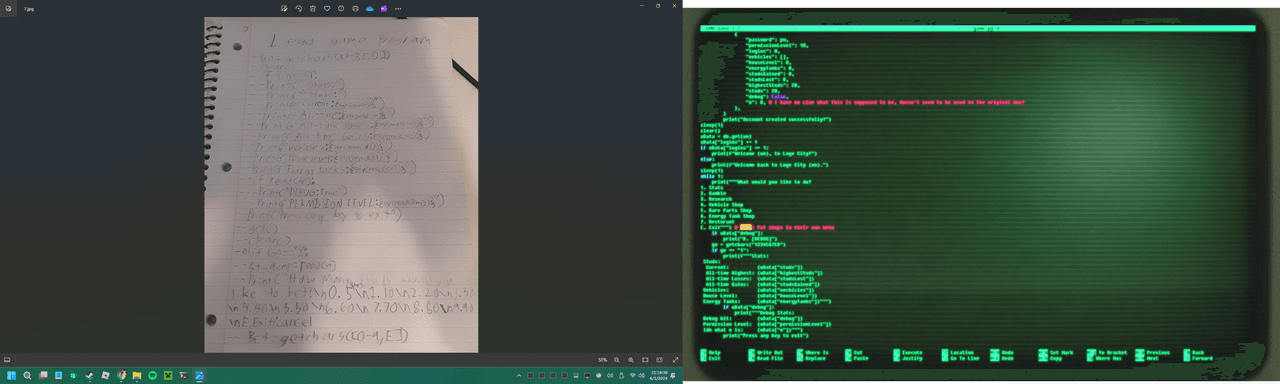Click the Photos app icon beside 7.jpg title

pyautogui.click(x=9, y=8)
